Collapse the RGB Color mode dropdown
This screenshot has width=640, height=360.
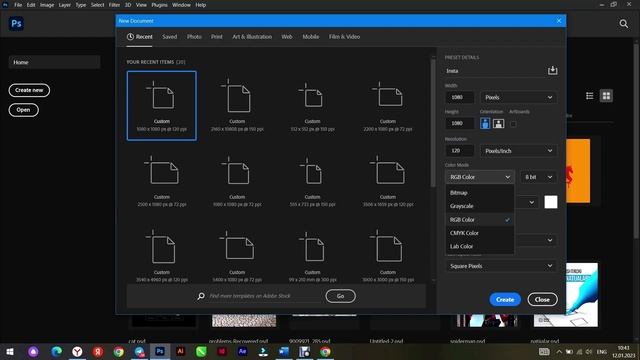point(480,177)
